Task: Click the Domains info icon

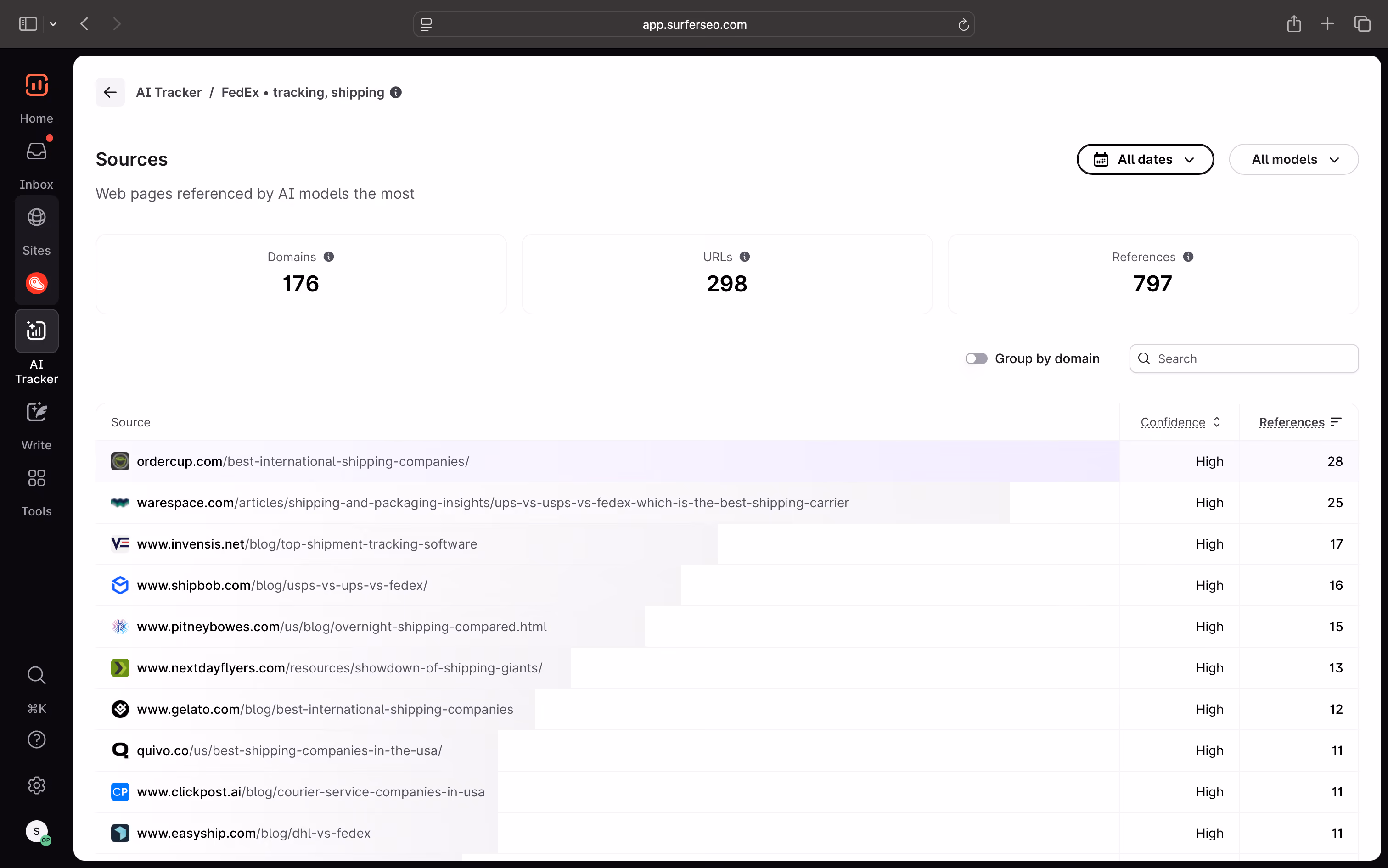Action: (x=328, y=257)
